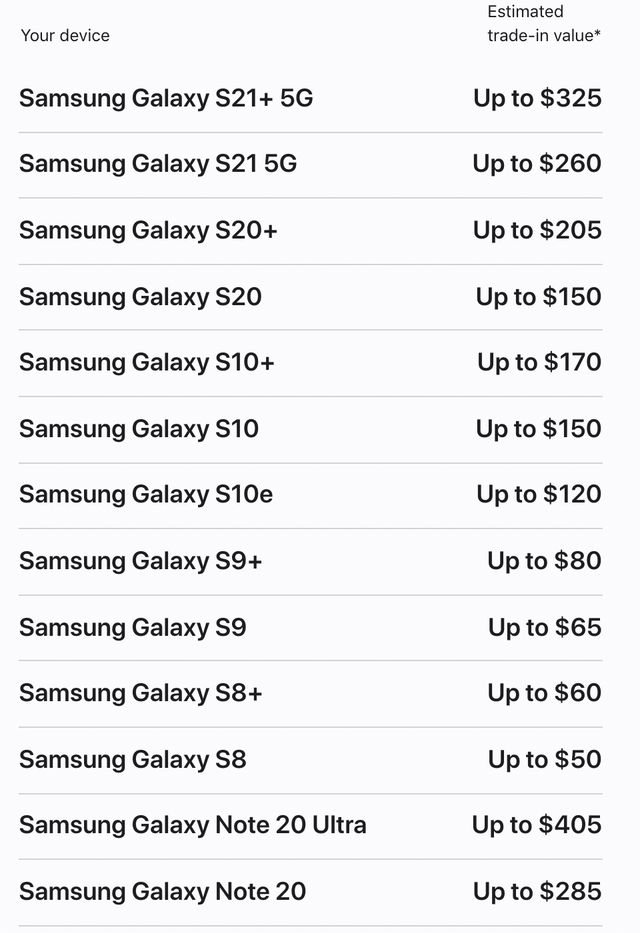
Task: Tap the "Up to $260" value
Action: point(537,164)
